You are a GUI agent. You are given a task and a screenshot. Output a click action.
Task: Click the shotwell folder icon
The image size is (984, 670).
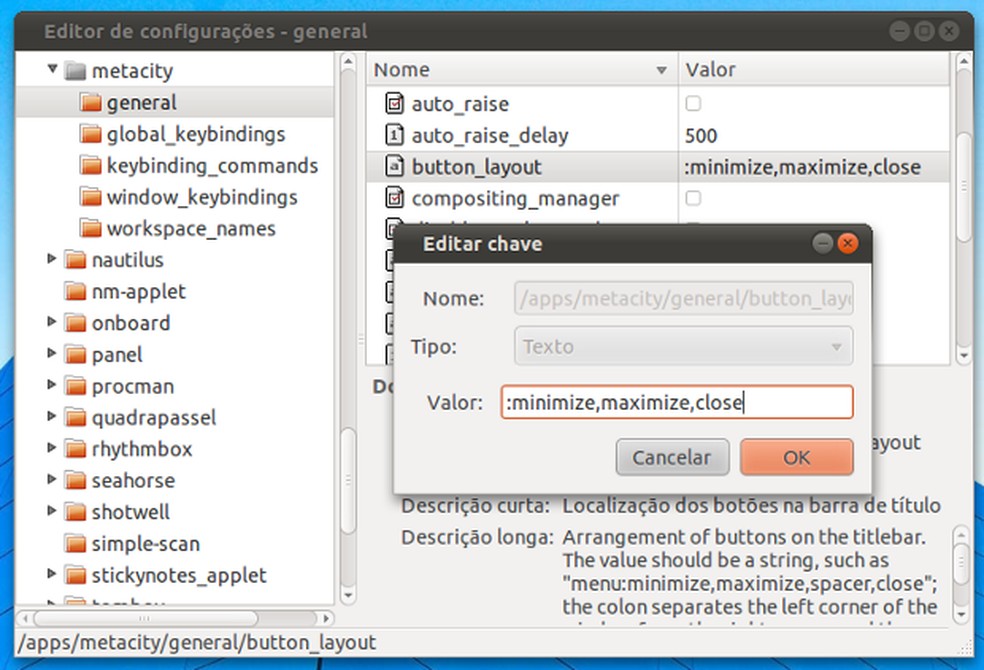point(75,511)
